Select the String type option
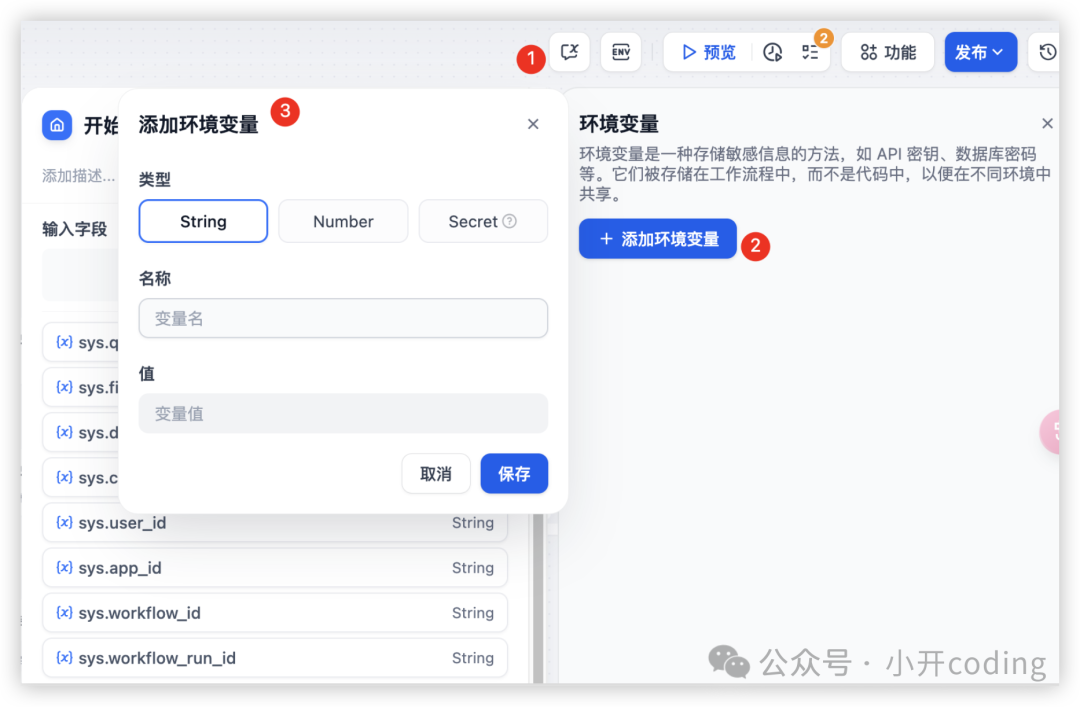The height and width of the screenshot is (707, 1080). point(203,221)
